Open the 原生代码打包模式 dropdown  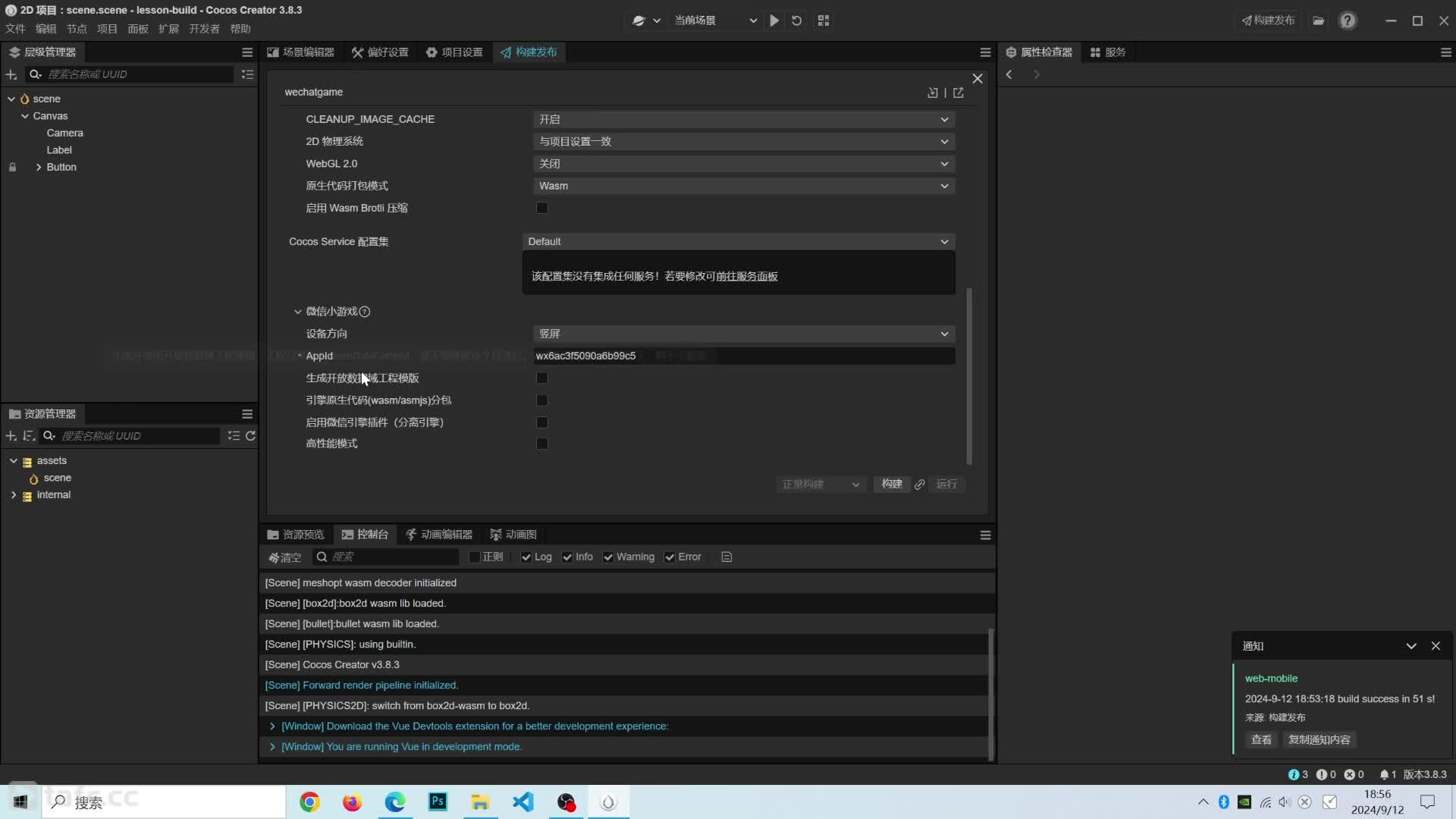click(x=744, y=186)
